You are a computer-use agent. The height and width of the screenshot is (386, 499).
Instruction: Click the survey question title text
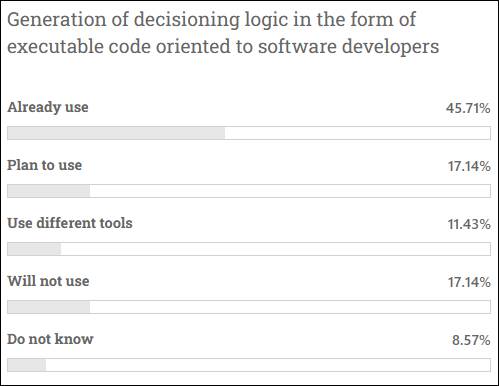point(223,33)
